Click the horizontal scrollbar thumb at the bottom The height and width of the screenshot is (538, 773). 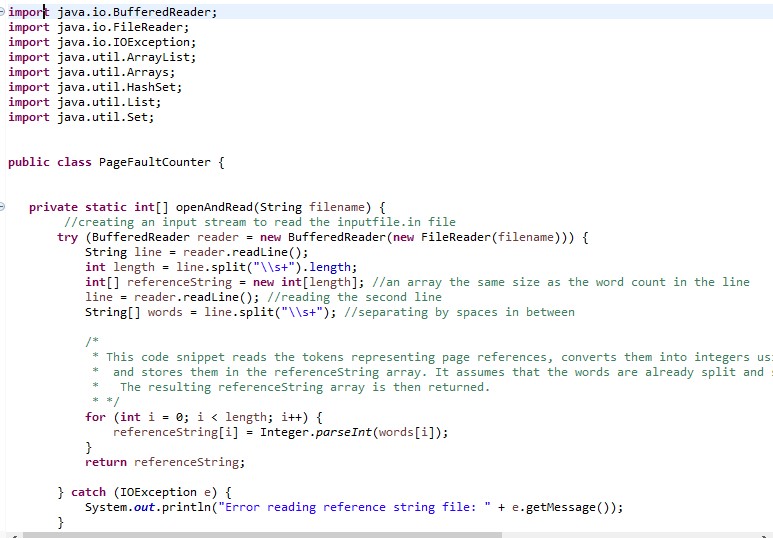[x=262, y=535]
